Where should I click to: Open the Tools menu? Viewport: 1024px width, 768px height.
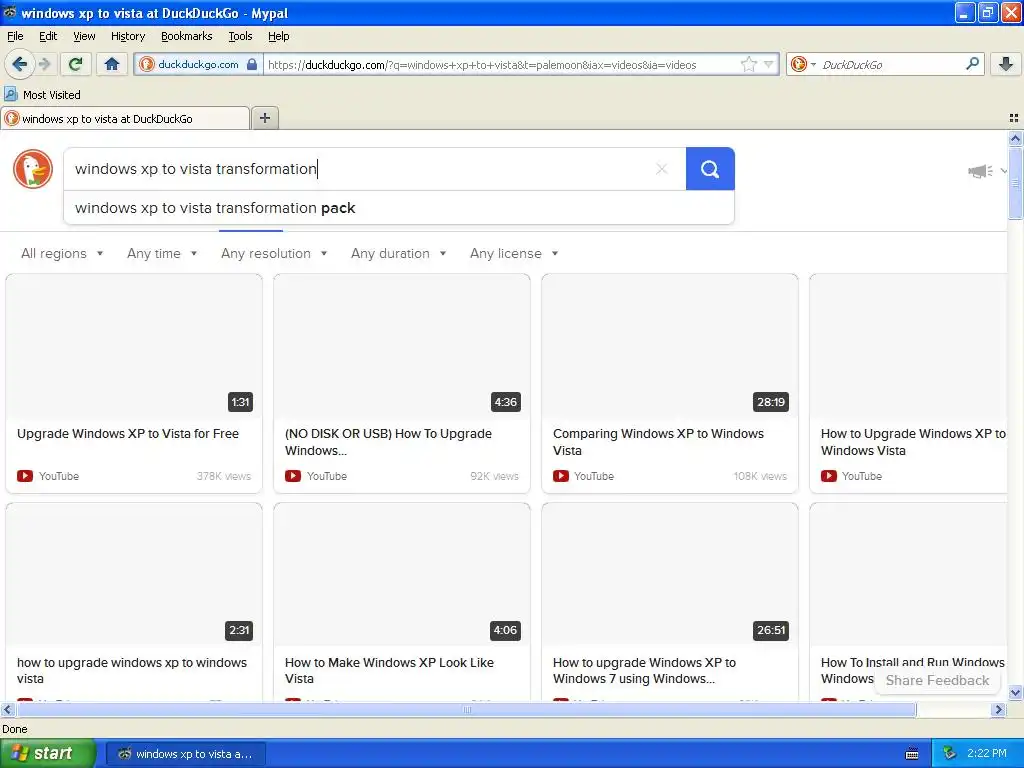(x=240, y=36)
